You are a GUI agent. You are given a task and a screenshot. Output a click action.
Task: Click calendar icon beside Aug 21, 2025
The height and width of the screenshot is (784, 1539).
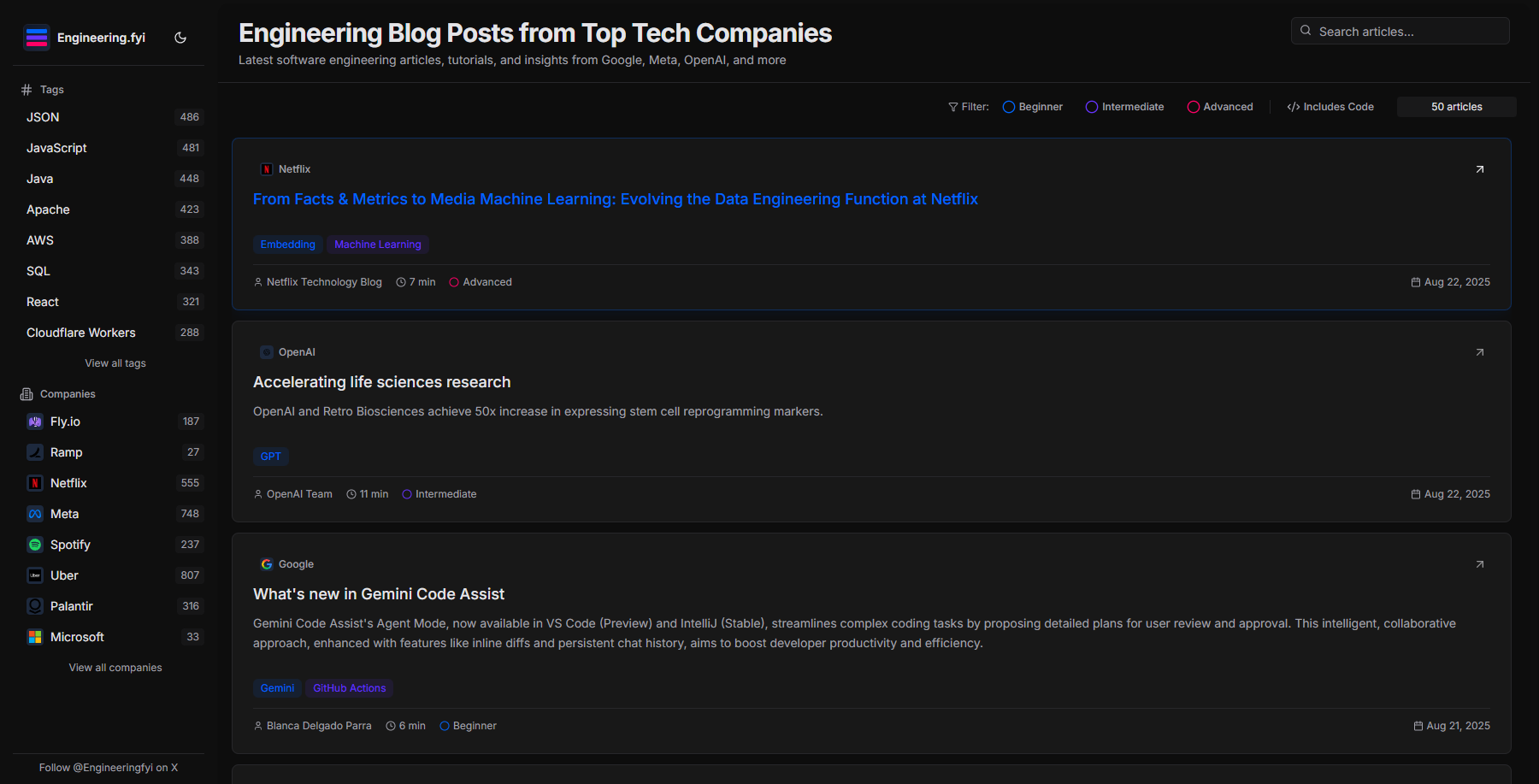(1418, 726)
